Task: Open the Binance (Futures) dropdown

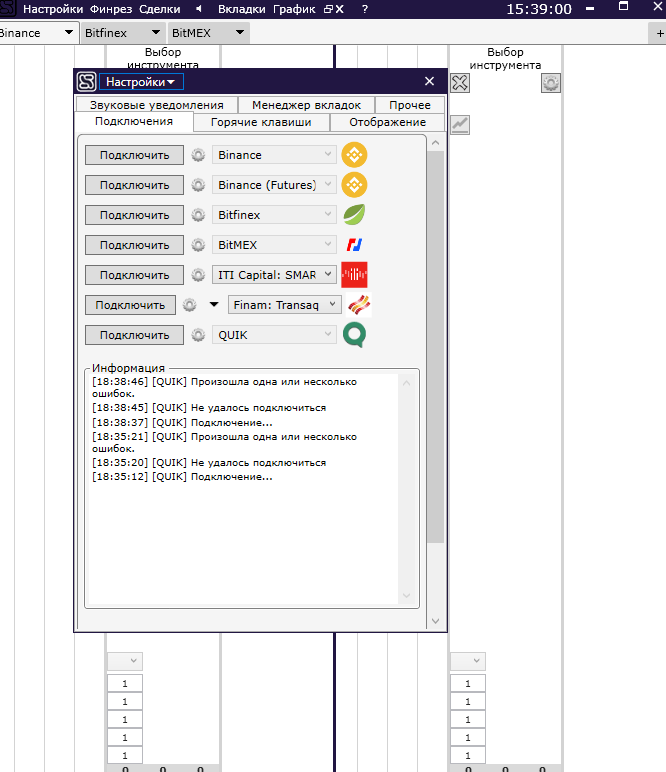Action: pos(274,185)
